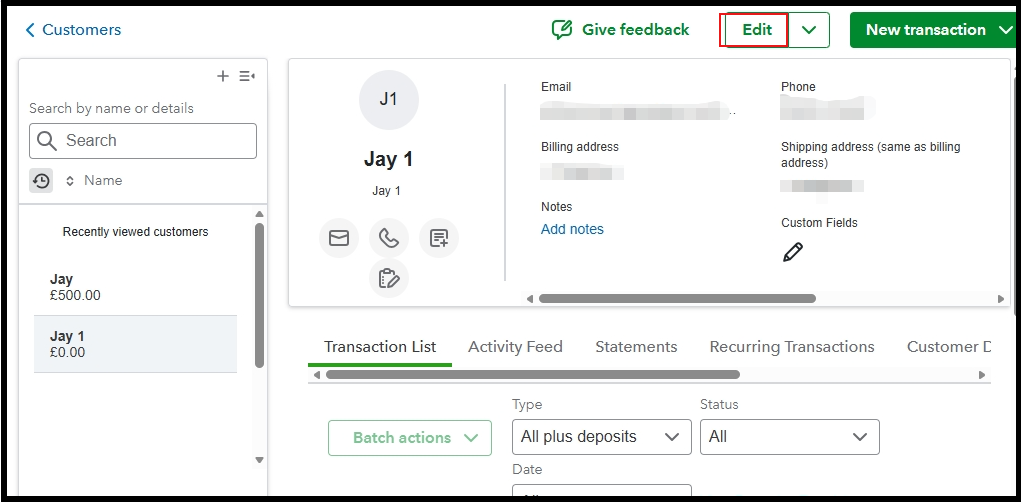Image resolution: width=1021 pixels, height=502 pixels.
Task: Click the Recently viewed customers label
Action: (135, 232)
